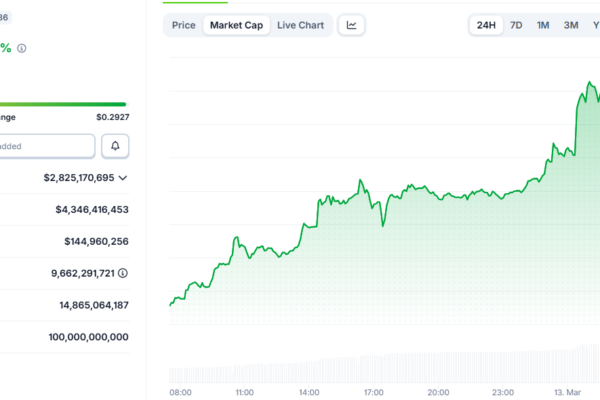Switch chart to 7D range
600x400 pixels.
point(516,25)
